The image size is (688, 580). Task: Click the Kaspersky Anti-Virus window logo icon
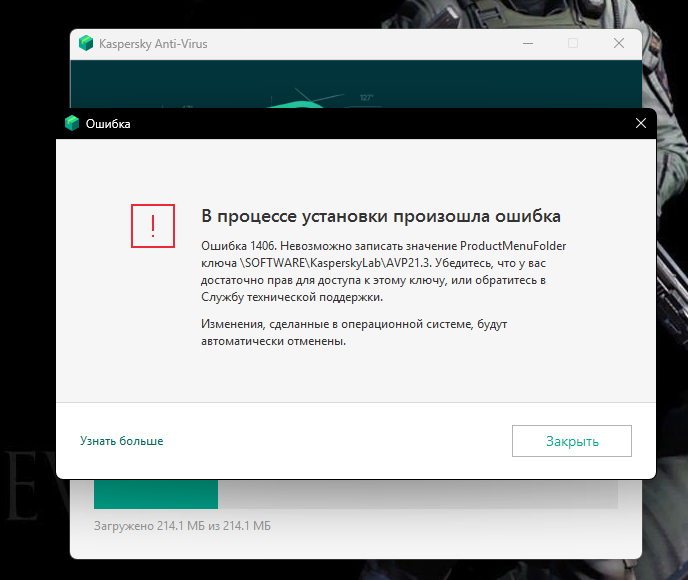coord(86,43)
